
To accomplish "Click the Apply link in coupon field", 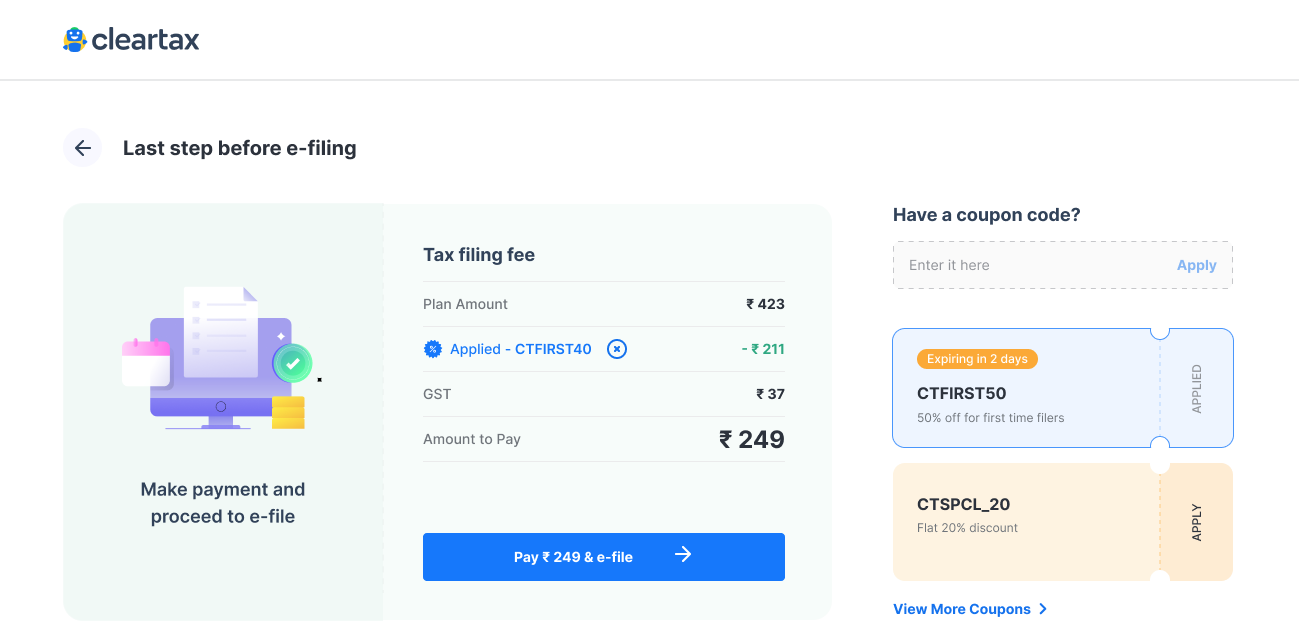I will pos(1196,265).
